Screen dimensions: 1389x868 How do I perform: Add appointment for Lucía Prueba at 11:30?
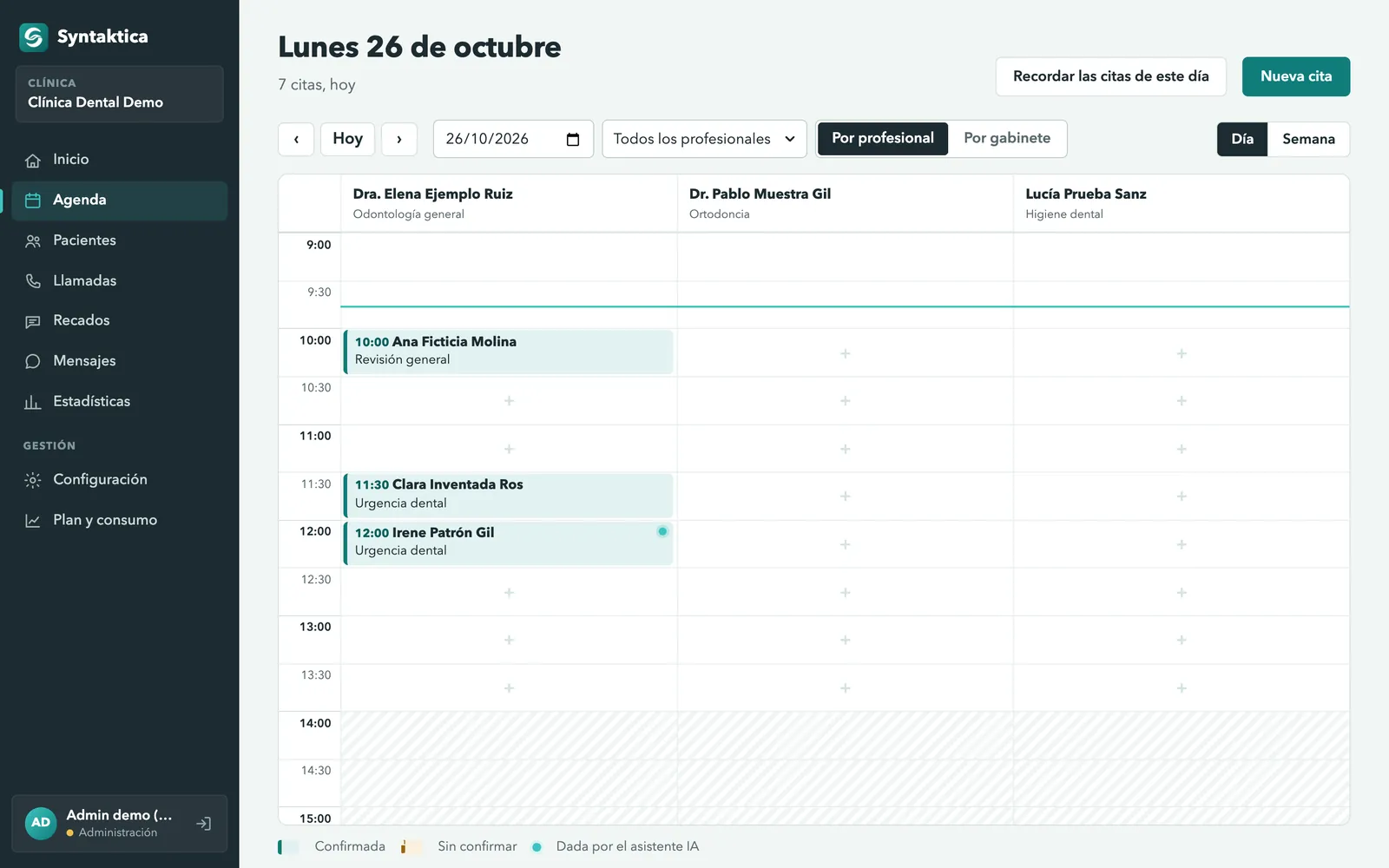1182,496
